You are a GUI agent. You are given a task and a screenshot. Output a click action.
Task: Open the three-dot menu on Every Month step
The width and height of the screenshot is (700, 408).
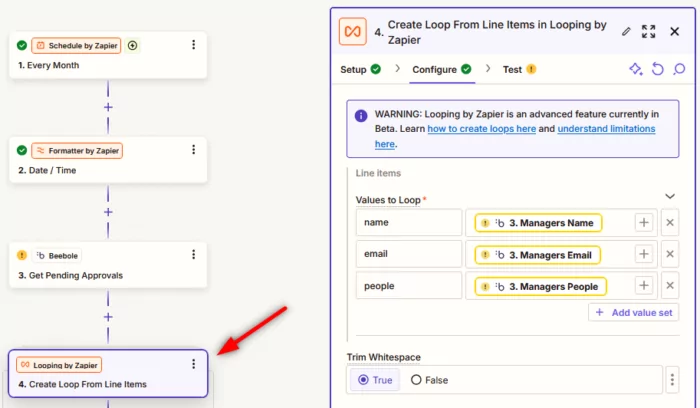193,45
